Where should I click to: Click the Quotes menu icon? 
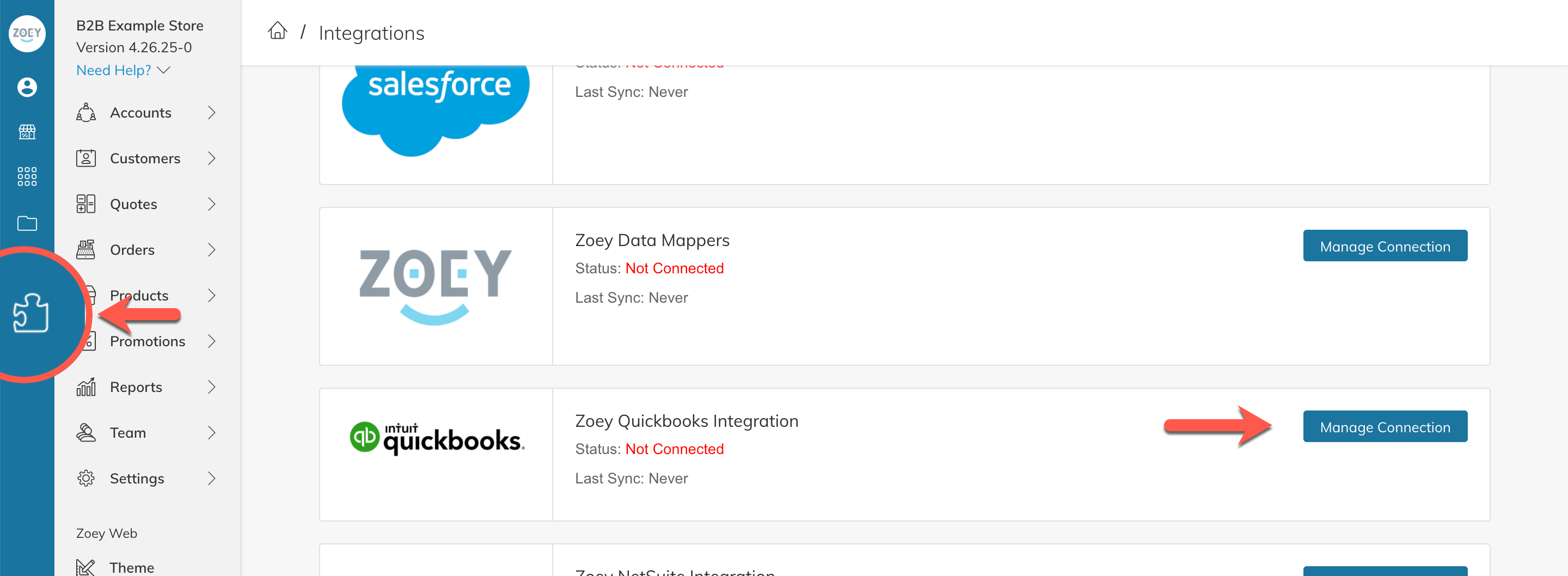[86, 204]
